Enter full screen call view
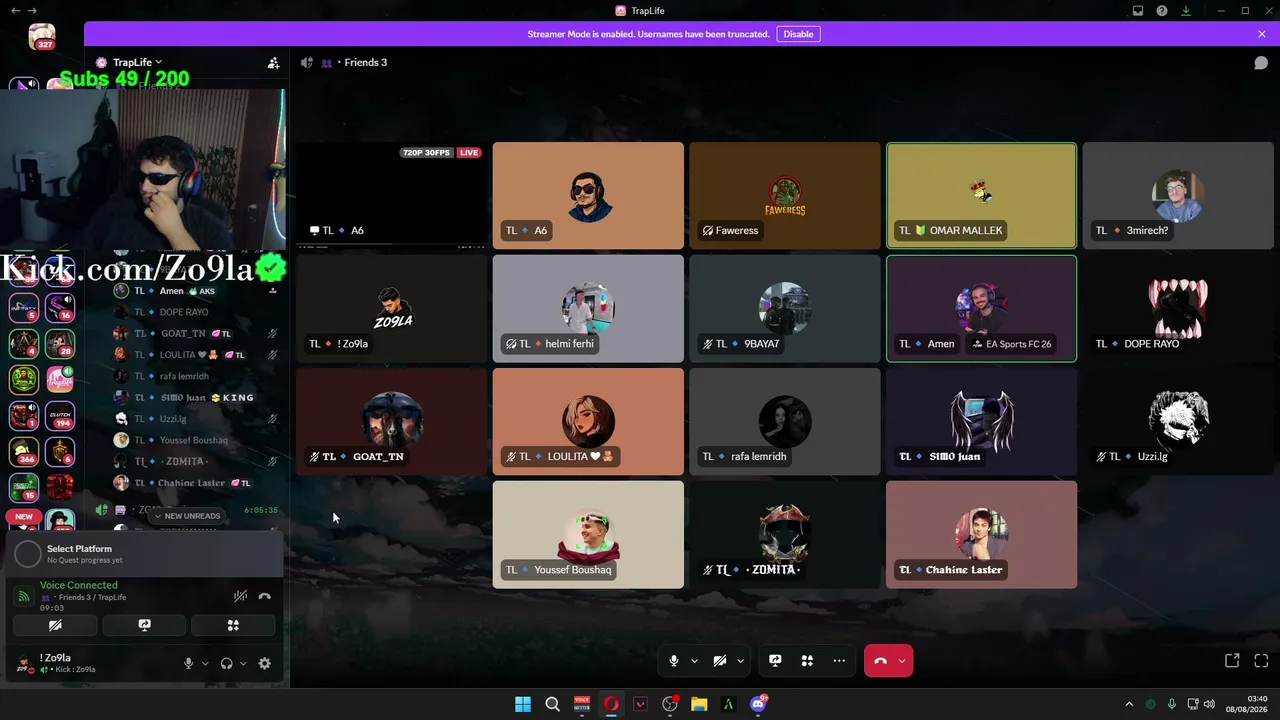 pos(1261,661)
